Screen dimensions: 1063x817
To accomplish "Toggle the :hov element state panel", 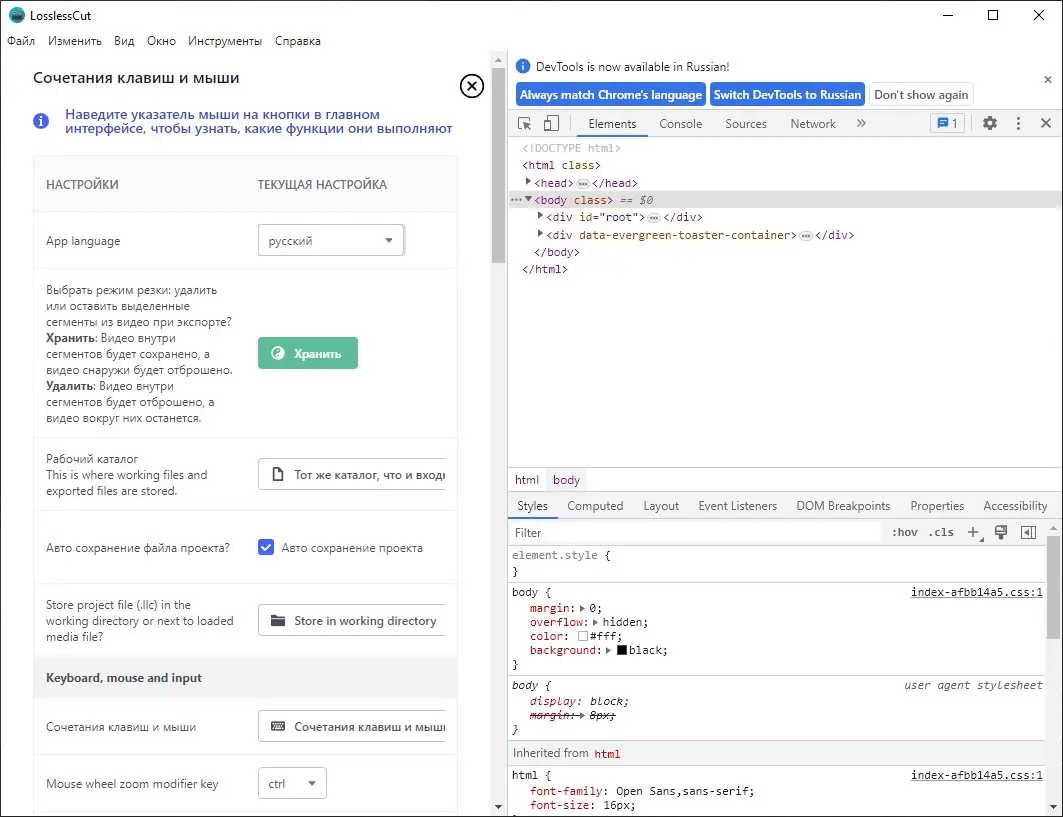I will click(x=904, y=533).
